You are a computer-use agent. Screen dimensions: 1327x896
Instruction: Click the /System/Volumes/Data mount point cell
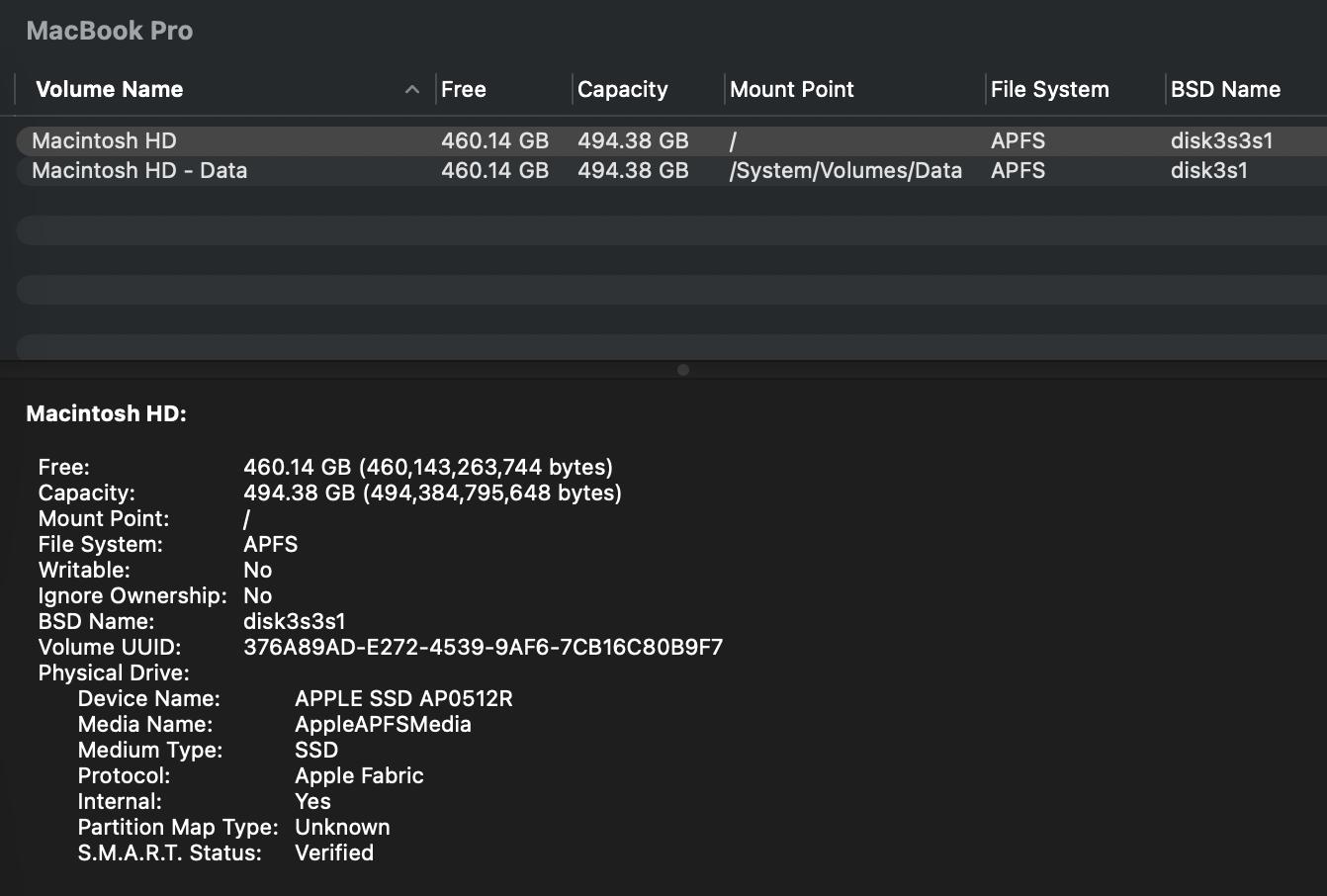tap(845, 170)
